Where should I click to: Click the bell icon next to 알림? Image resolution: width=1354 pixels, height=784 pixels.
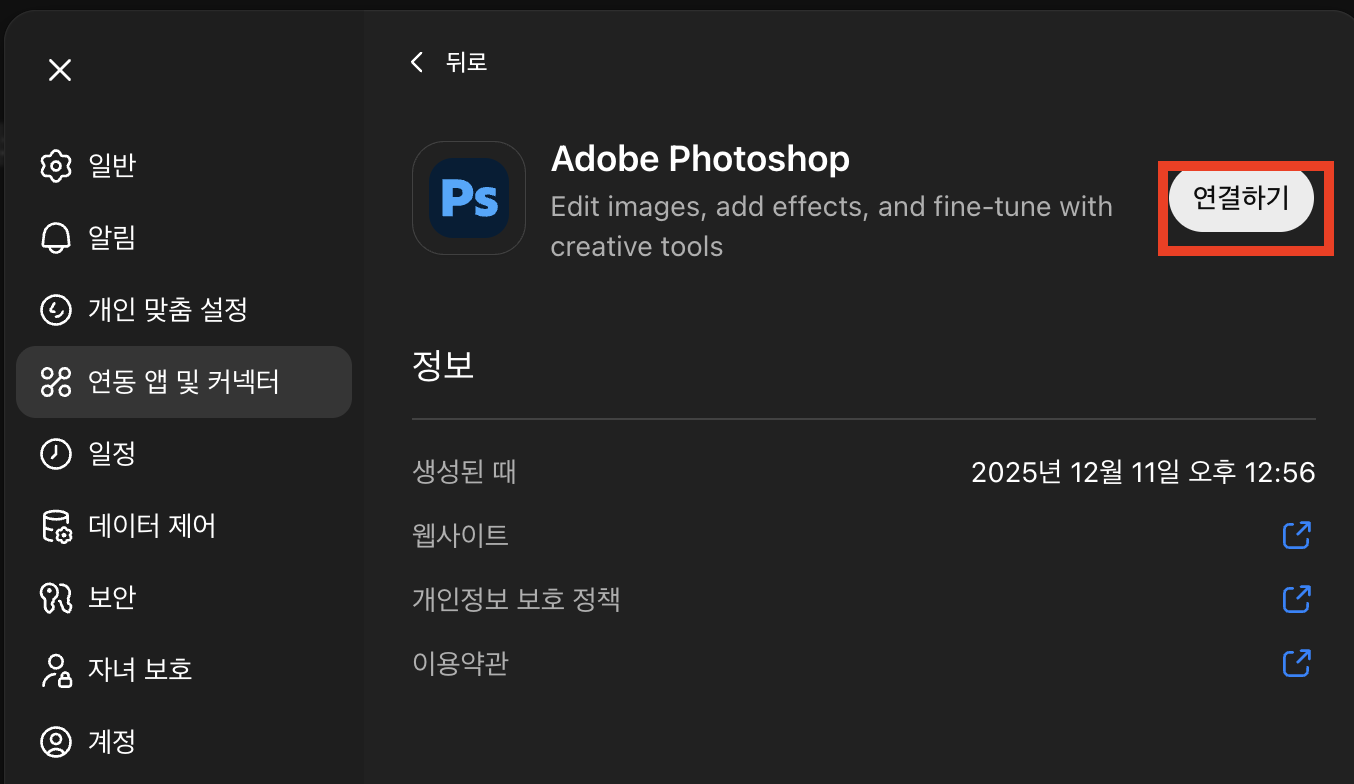(x=56, y=238)
